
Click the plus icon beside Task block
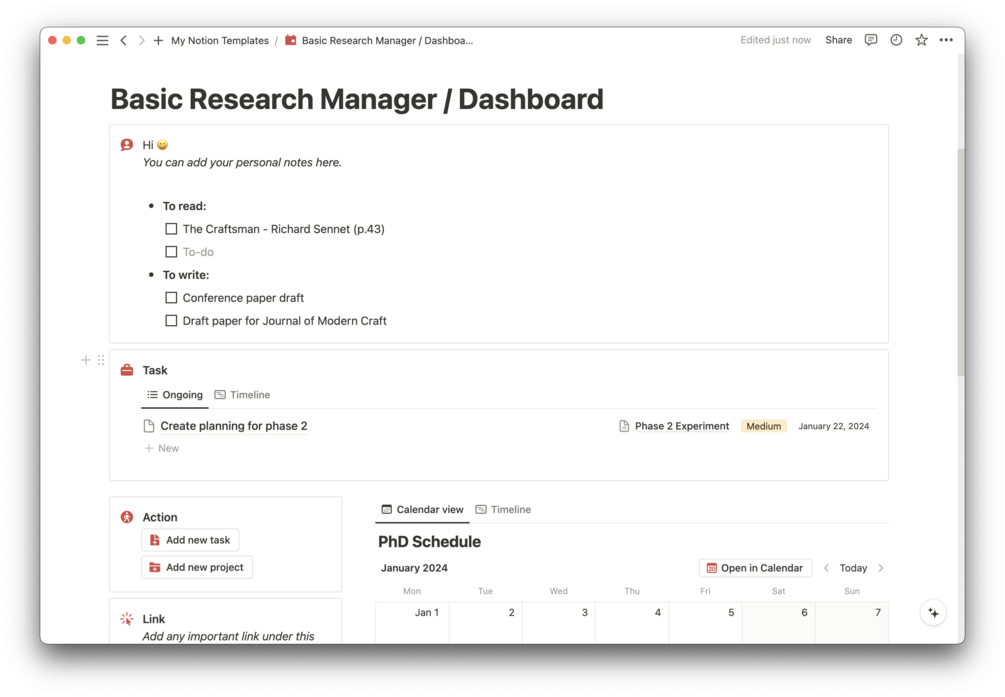click(x=86, y=360)
